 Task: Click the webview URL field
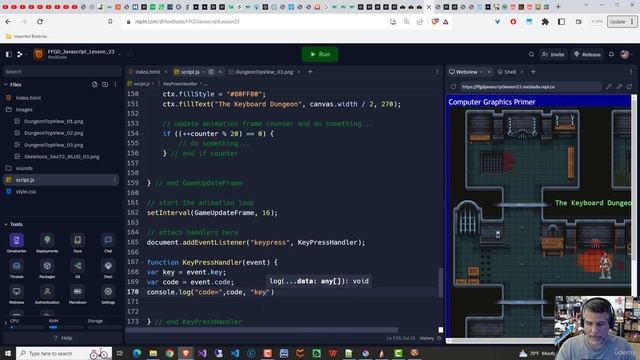530,87
